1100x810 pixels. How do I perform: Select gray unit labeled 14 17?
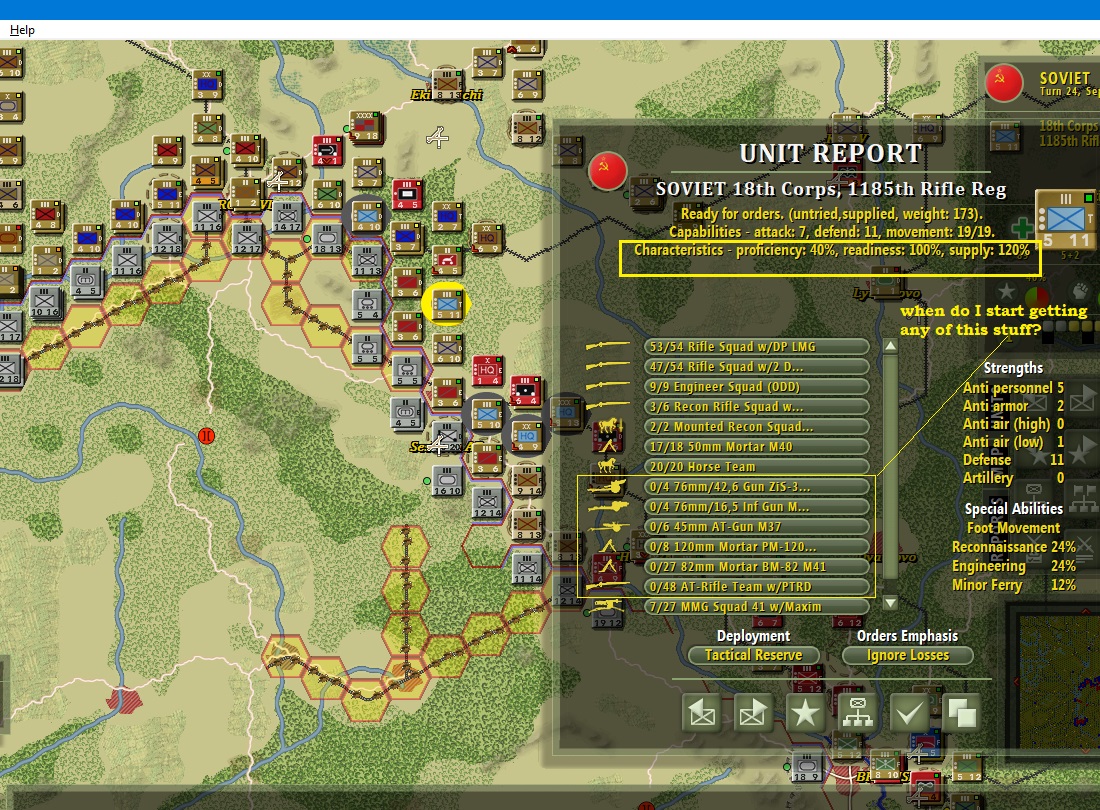[x=287, y=216]
